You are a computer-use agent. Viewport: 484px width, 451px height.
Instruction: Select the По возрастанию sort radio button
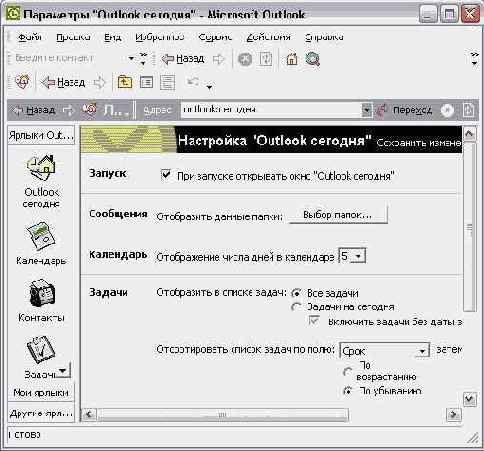[348, 372]
